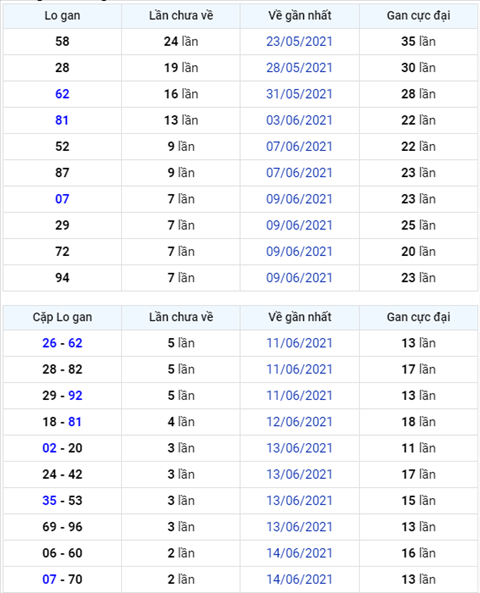This screenshot has width=480, height=593.
Task: Click blue 07 in pair 07 - 70
Action: pos(50,579)
